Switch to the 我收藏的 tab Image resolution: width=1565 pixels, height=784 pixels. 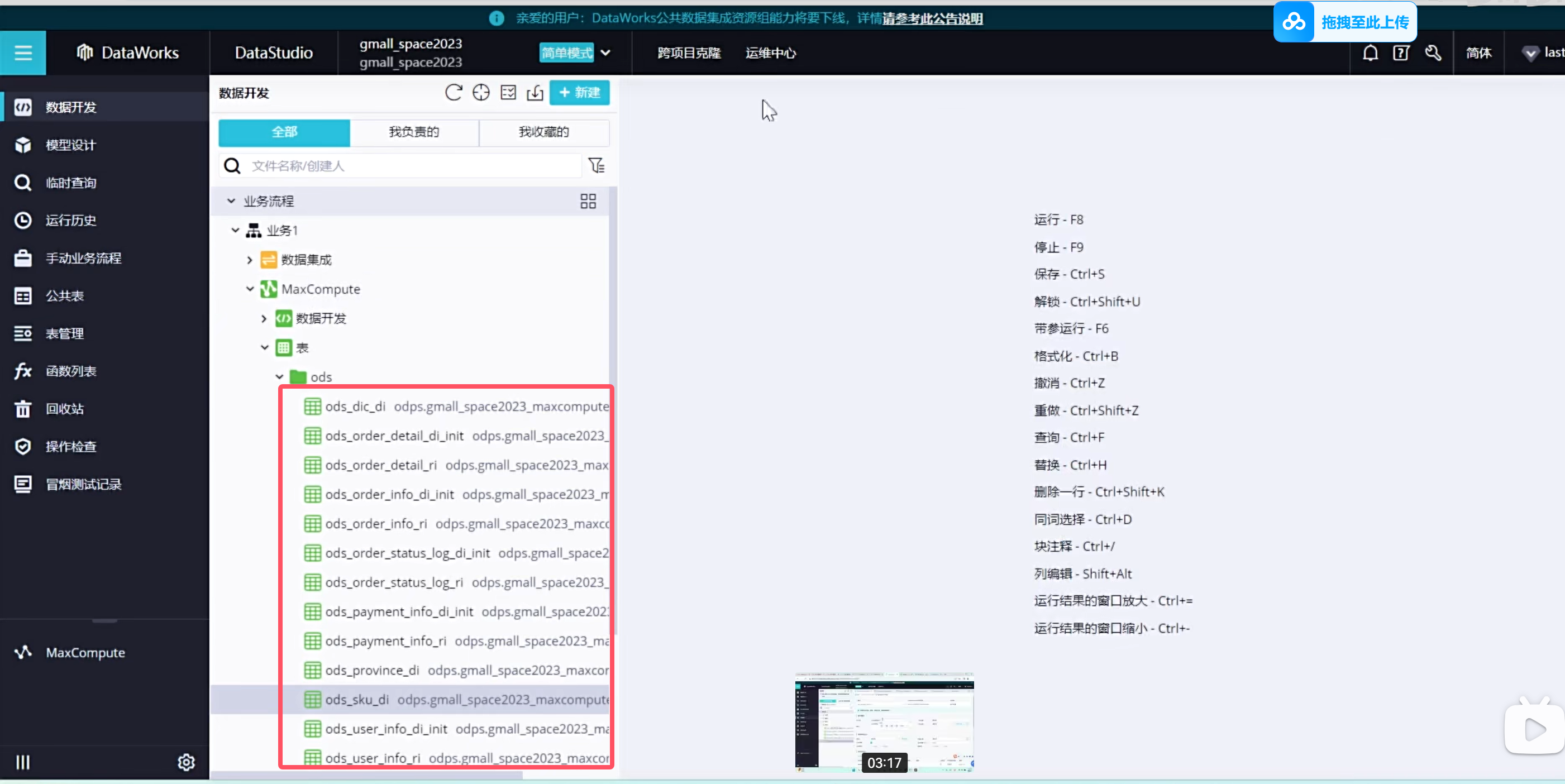click(x=543, y=132)
